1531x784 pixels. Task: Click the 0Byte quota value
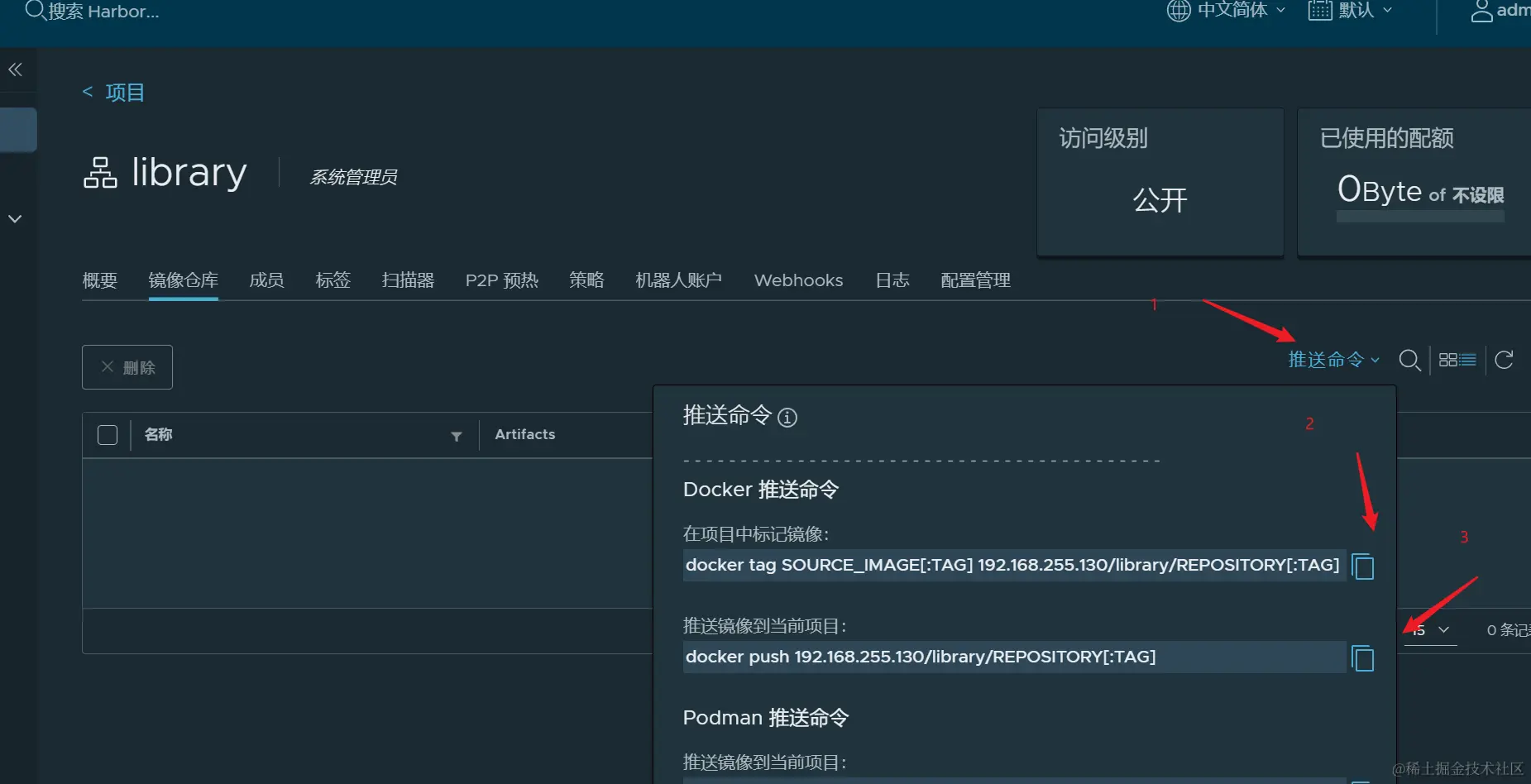1380,190
